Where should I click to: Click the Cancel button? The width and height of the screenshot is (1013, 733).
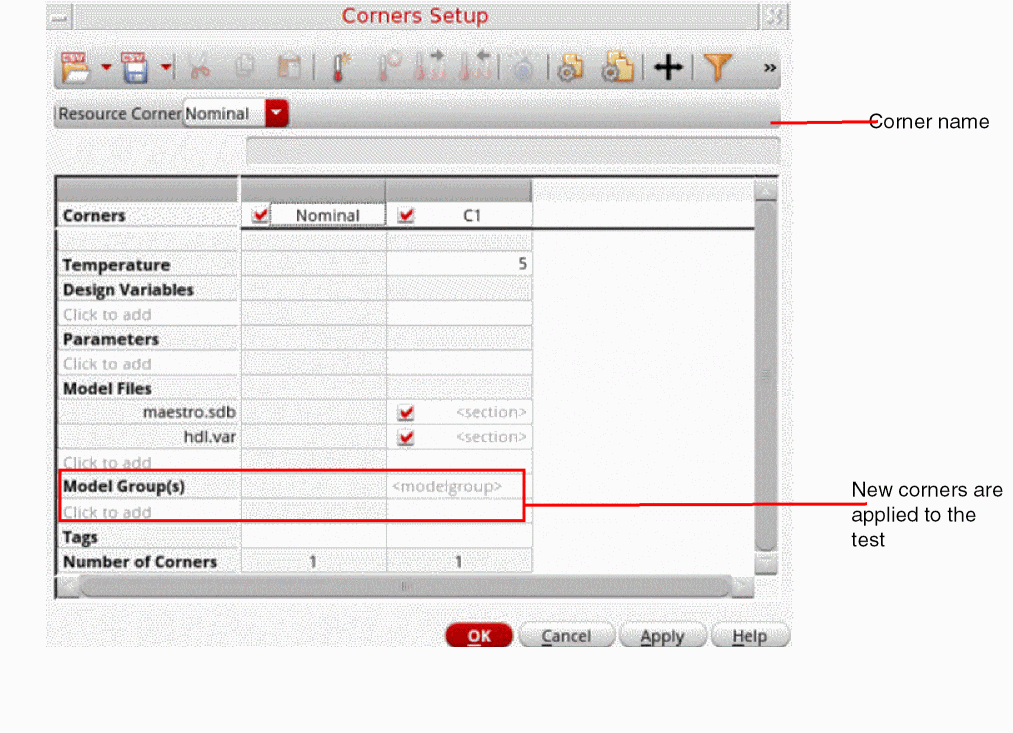(566, 635)
